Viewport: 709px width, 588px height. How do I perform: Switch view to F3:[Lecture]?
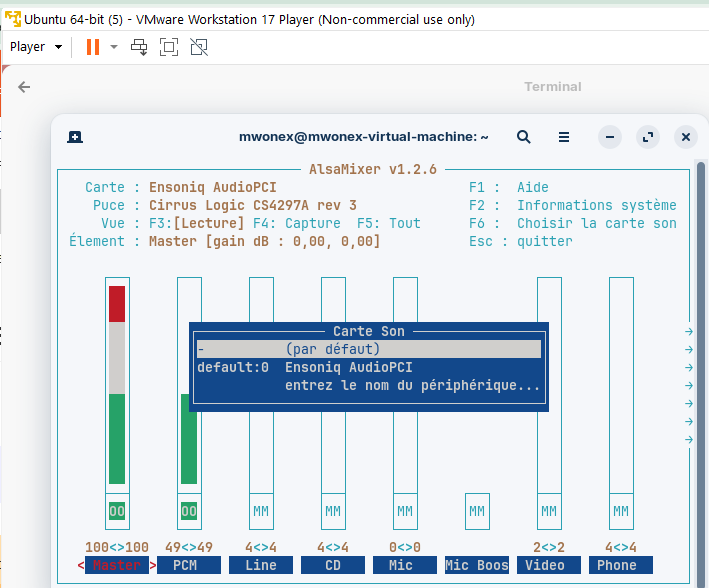[197, 223]
